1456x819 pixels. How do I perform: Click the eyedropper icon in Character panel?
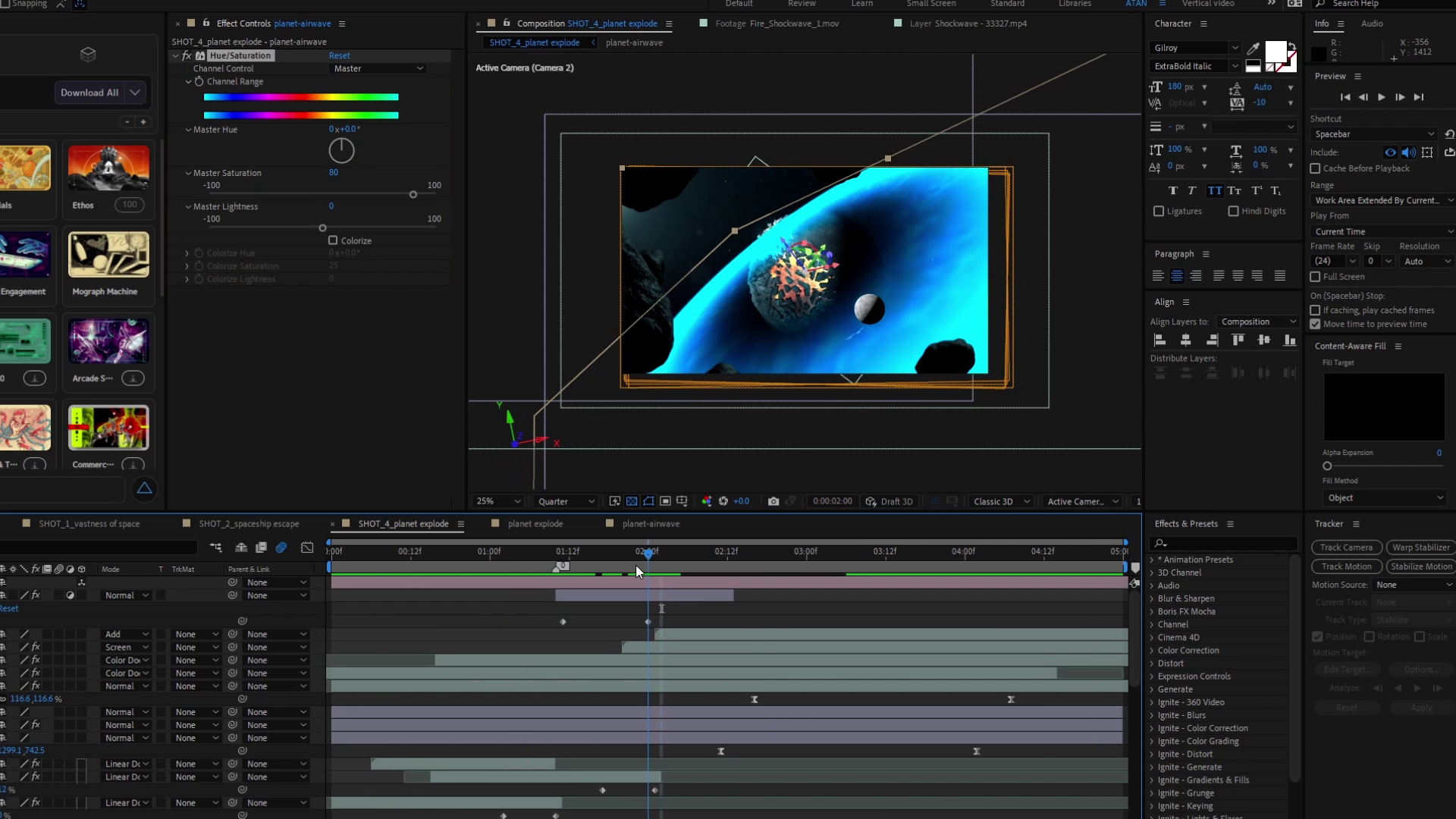1254,49
